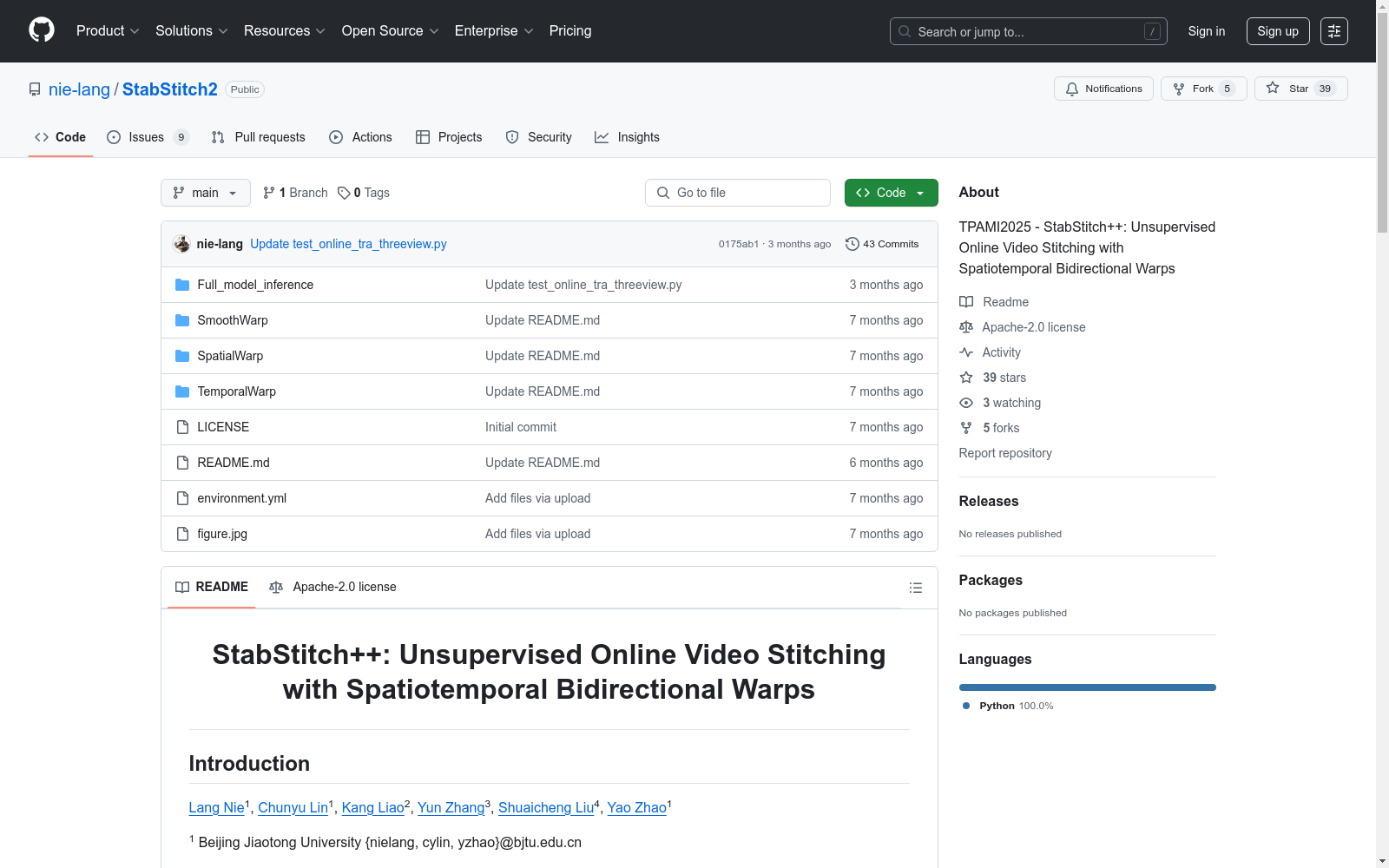This screenshot has width=1389, height=868.
Task: Click the figure.jpg file icon
Action: click(x=182, y=534)
